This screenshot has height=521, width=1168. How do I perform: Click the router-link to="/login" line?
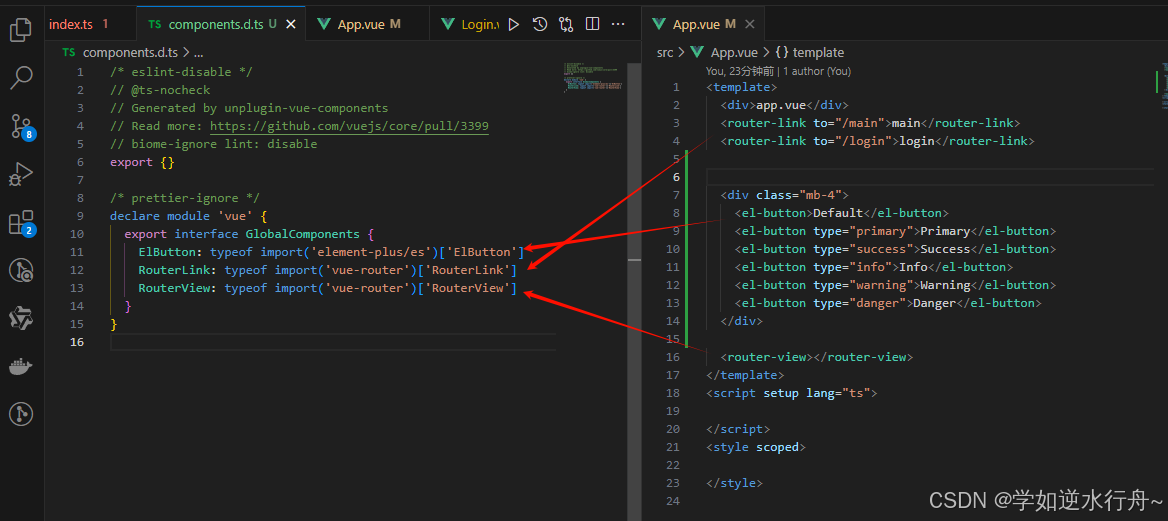point(877,141)
